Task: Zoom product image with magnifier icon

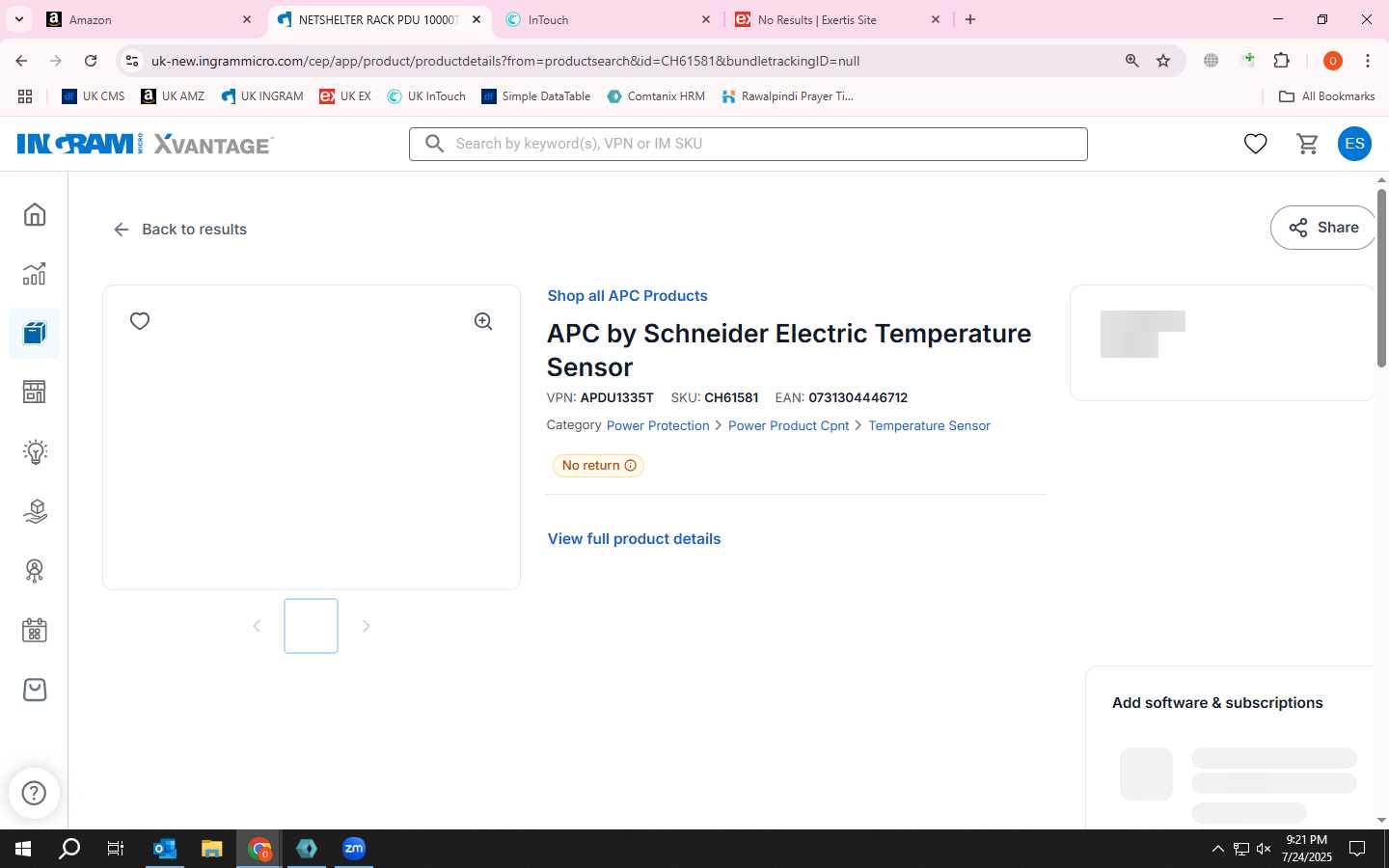Action: 483,321
